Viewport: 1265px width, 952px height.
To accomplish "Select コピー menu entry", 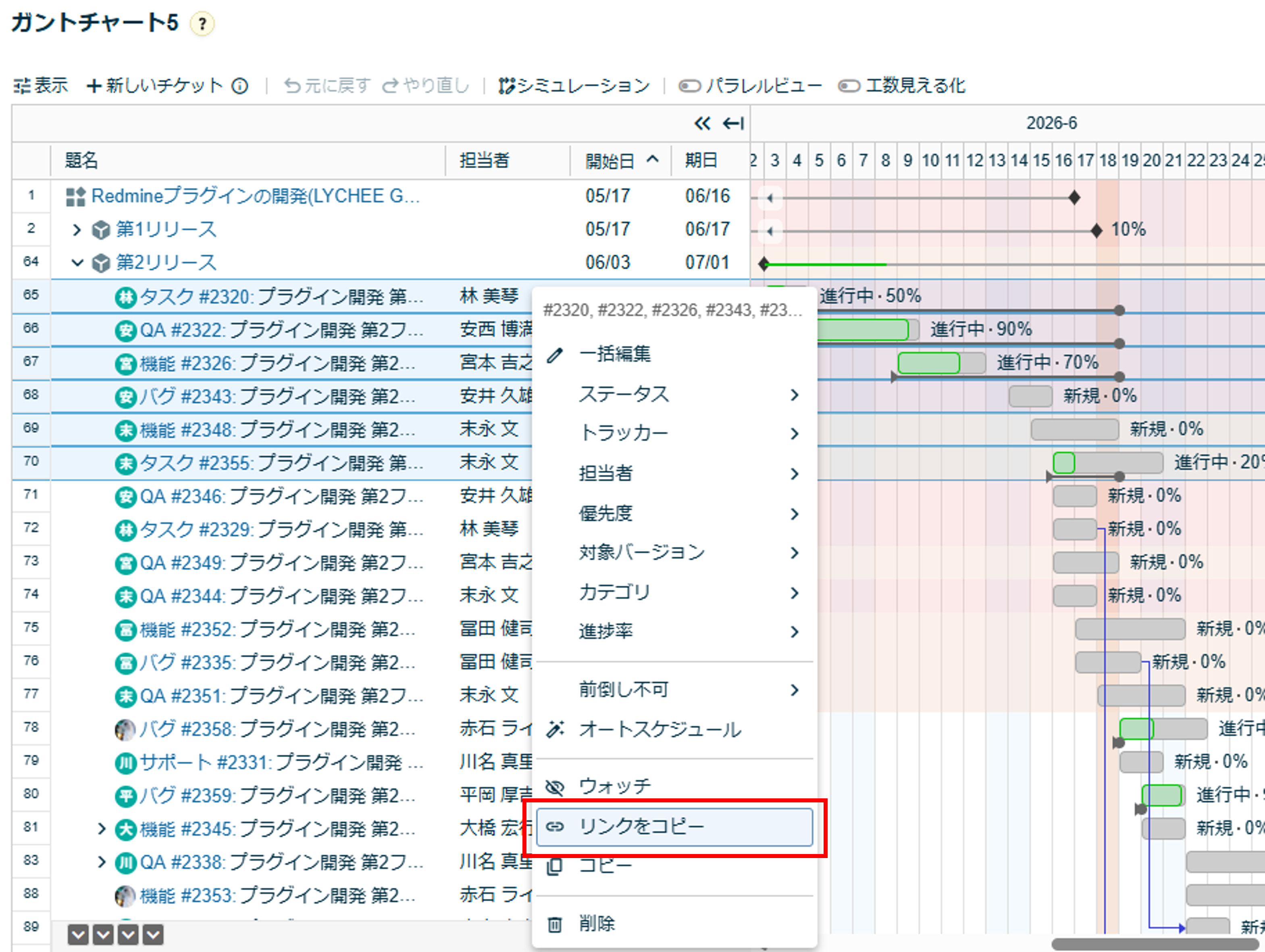I will coord(674,866).
